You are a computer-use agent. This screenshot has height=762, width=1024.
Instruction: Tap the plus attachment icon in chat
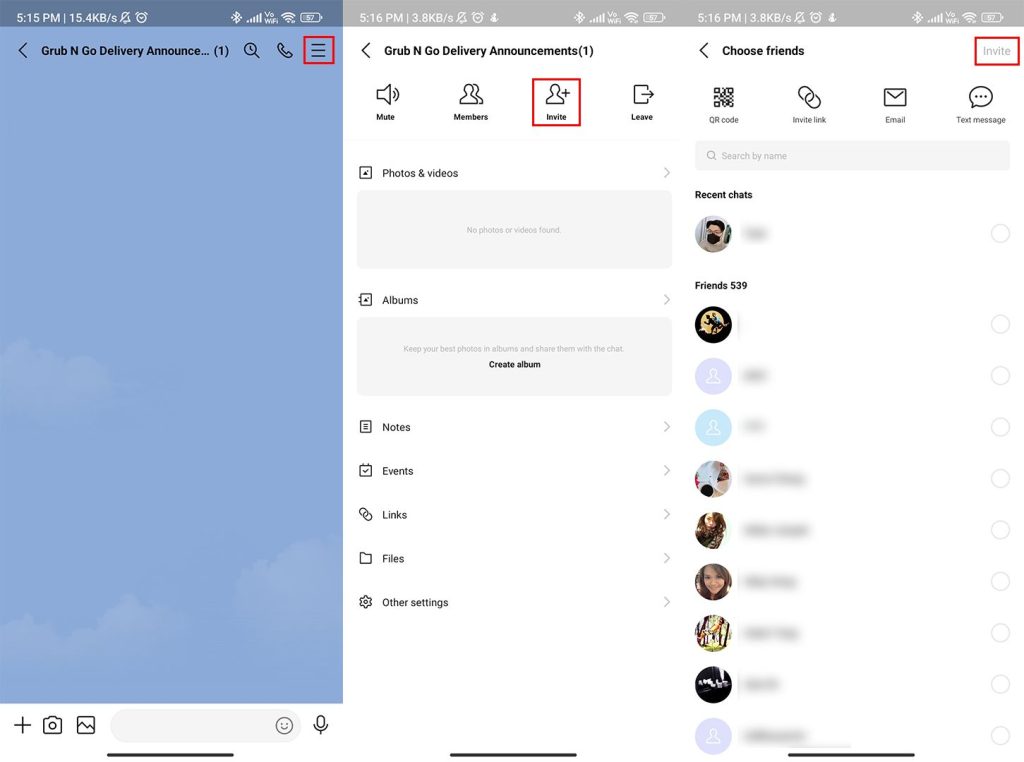click(22, 725)
